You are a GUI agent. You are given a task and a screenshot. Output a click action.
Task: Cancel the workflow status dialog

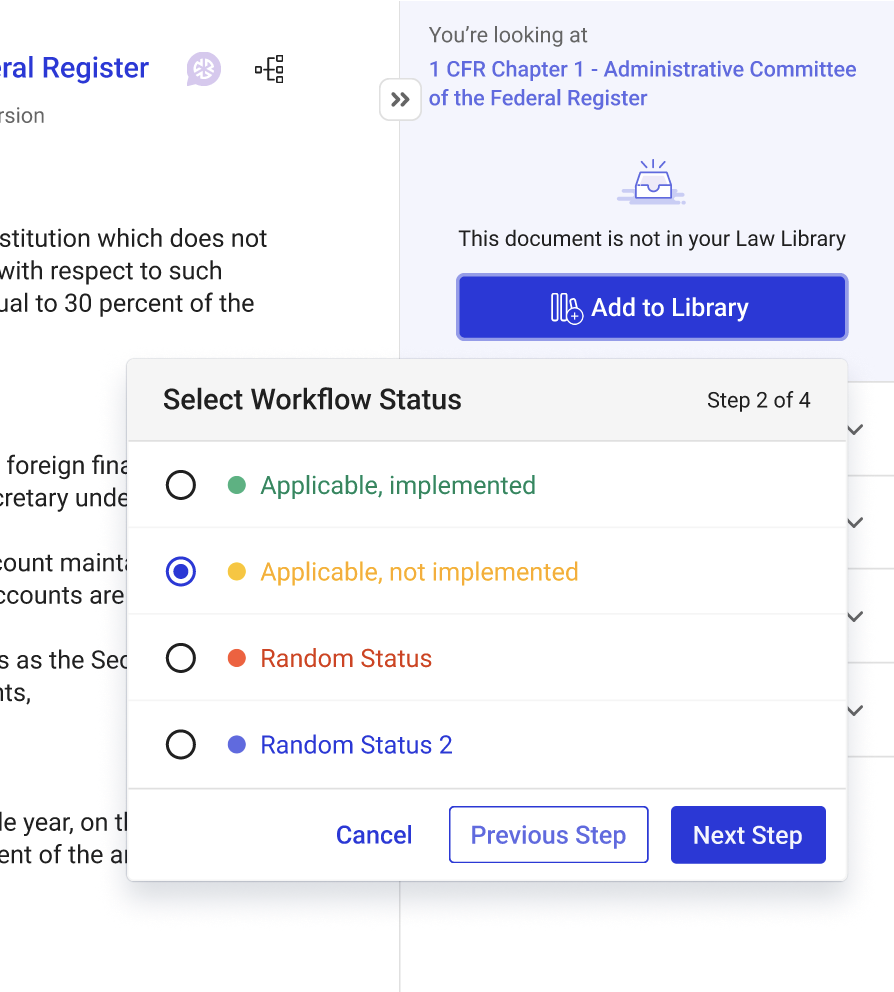(x=374, y=835)
